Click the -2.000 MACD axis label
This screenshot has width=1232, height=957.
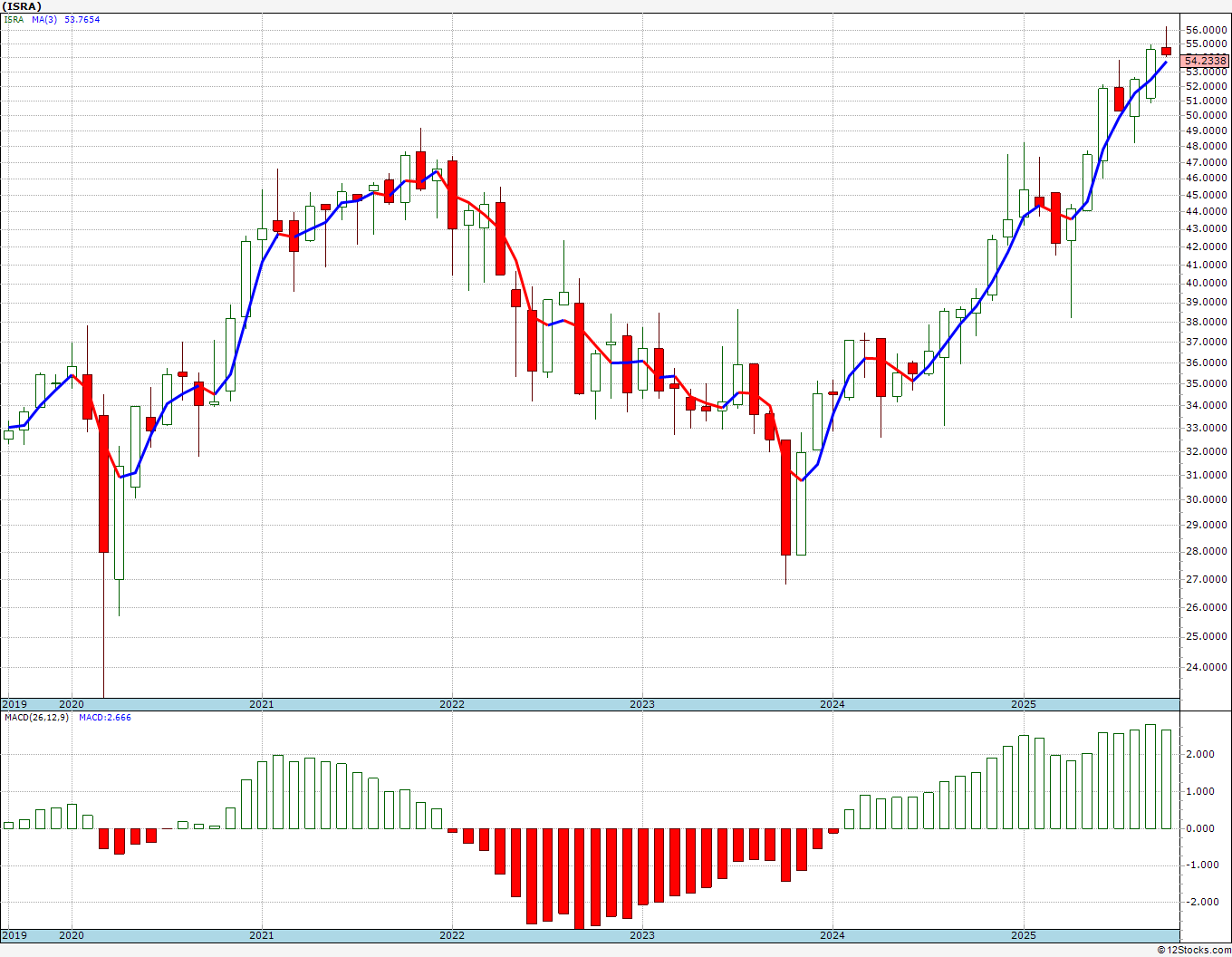1203,902
